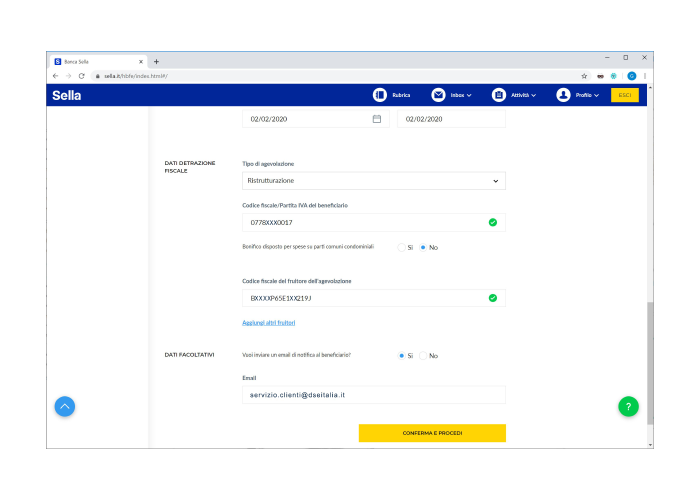The height and width of the screenshot is (500, 700).
Task: Open the green help question mark
Action: coord(628,406)
